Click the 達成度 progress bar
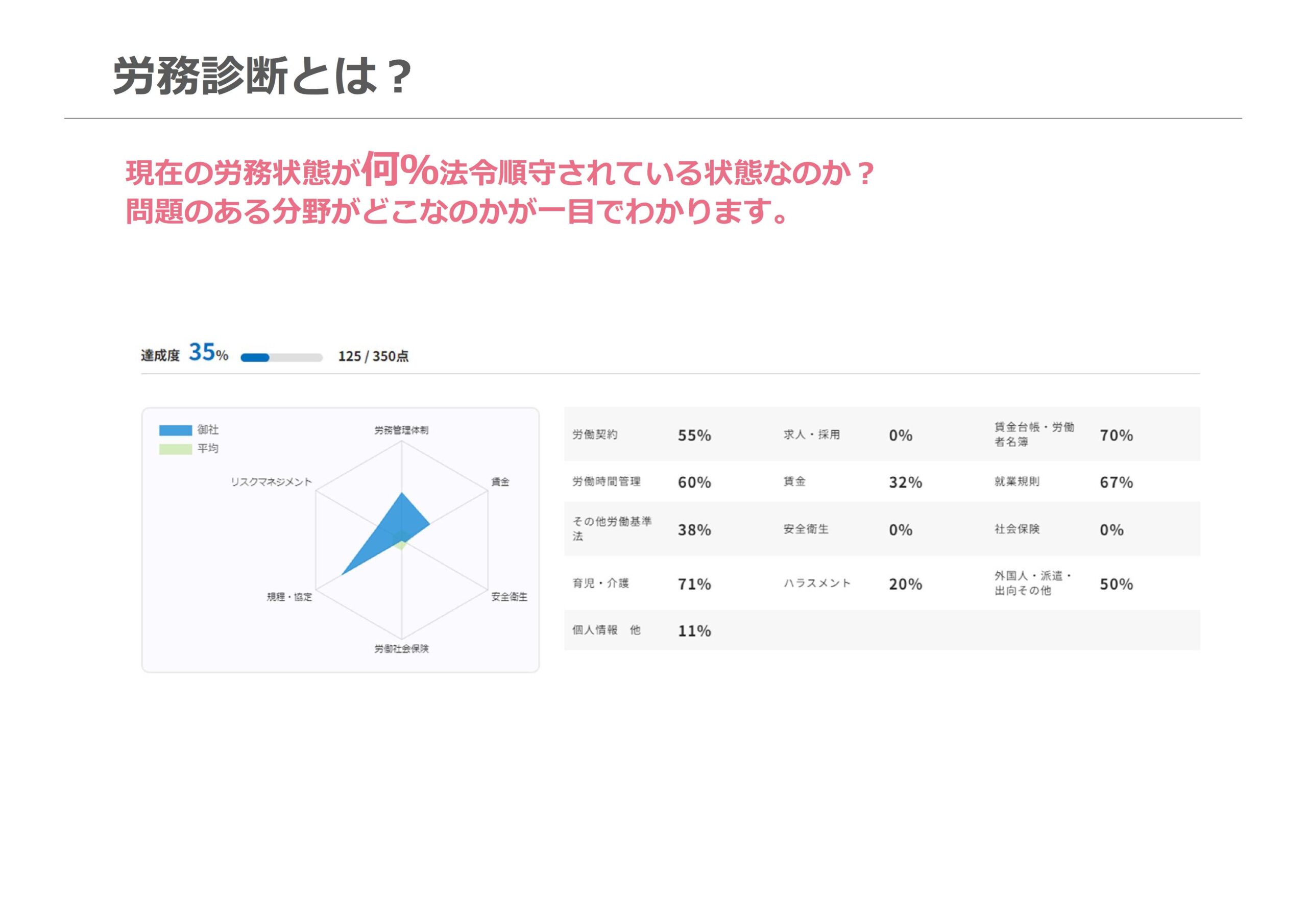The width and height of the screenshot is (1307, 924). click(281, 357)
